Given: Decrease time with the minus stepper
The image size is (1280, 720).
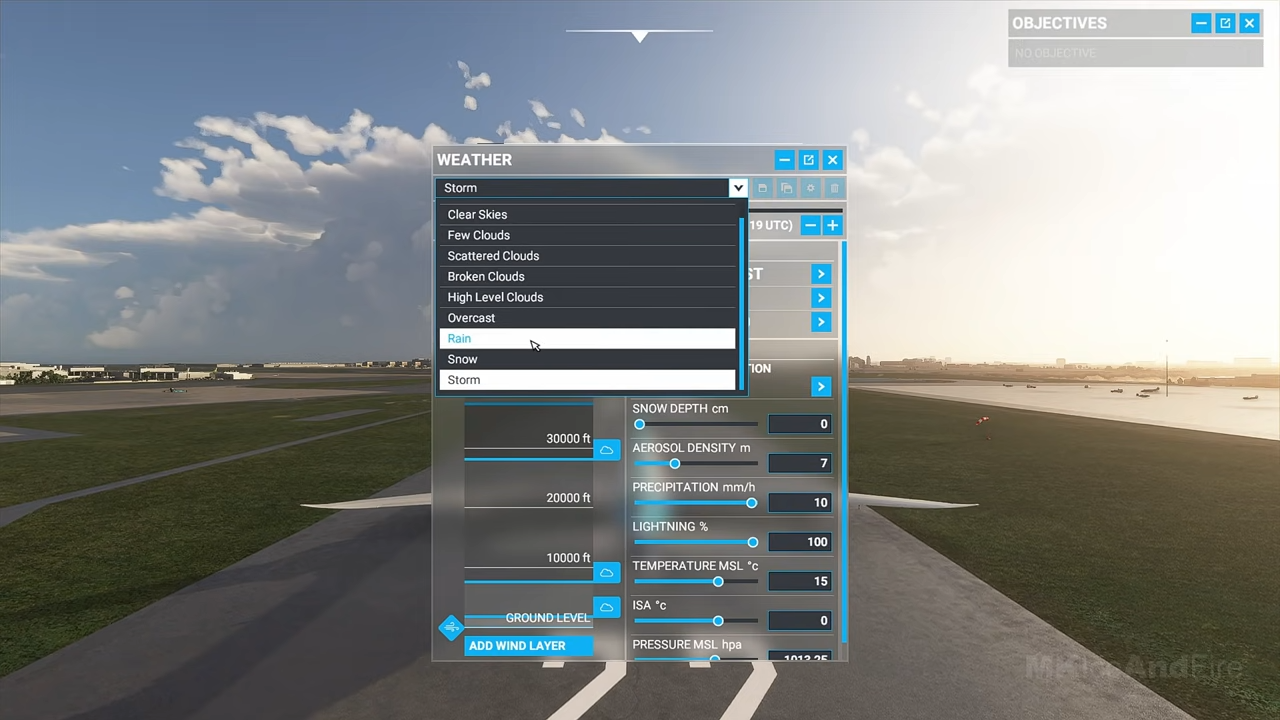Looking at the screenshot, I should (810, 225).
